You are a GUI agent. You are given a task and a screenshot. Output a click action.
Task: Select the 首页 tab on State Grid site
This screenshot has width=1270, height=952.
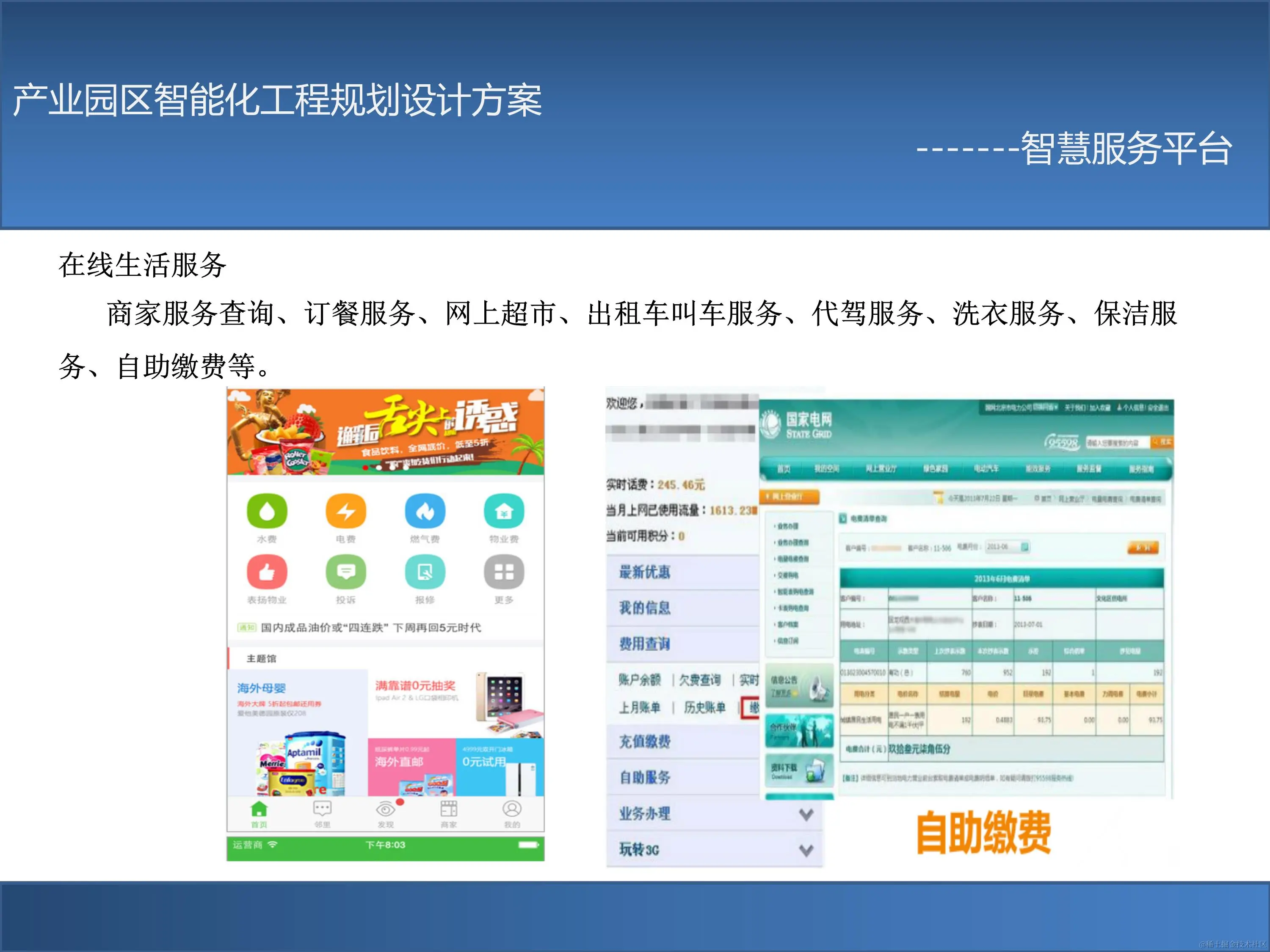tap(784, 469)
